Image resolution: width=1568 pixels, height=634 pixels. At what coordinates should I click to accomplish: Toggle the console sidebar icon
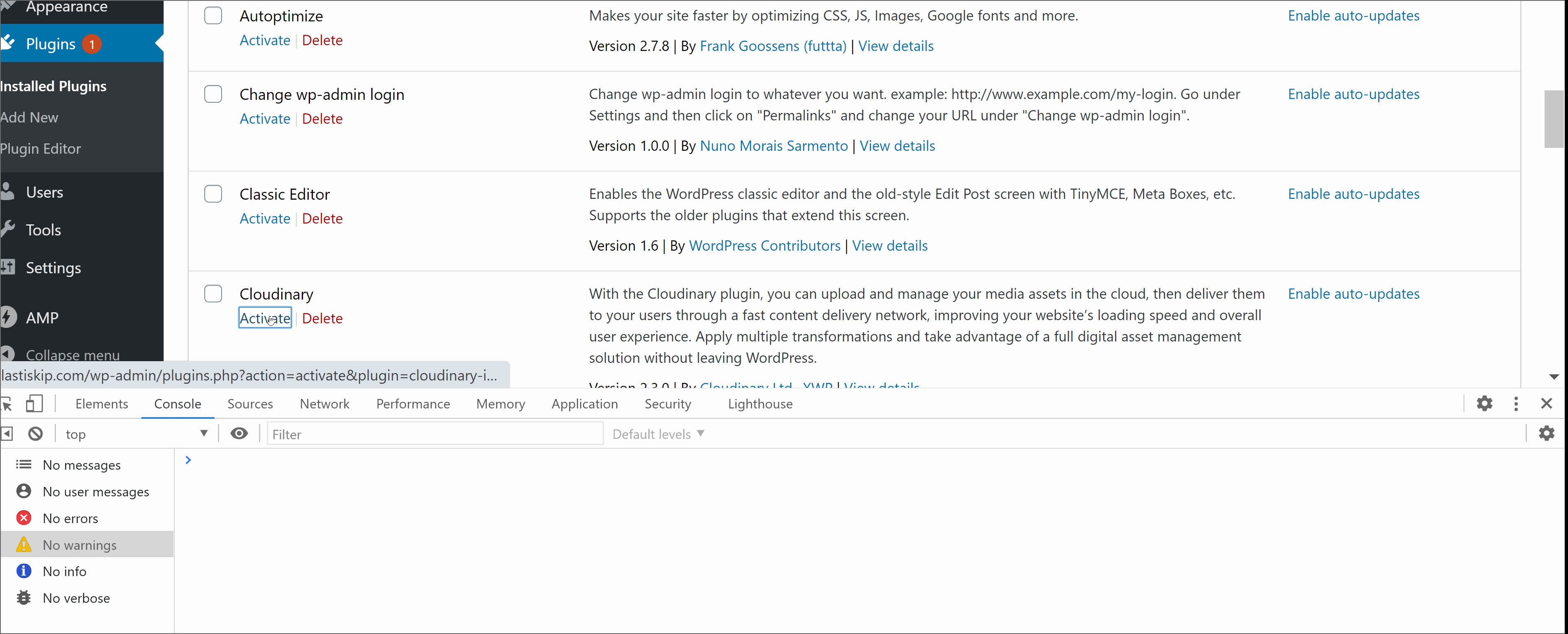7,434
